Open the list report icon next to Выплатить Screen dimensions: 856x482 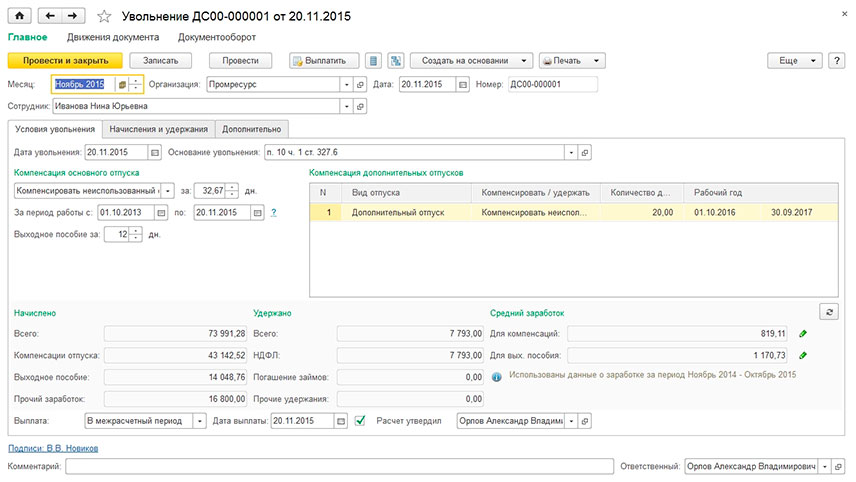point(373,61)
